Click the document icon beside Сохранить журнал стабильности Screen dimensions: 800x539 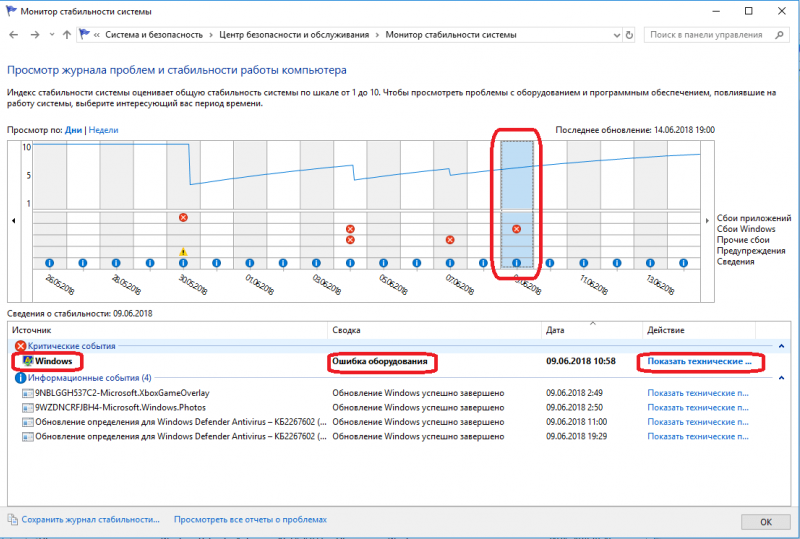[13, 520]
